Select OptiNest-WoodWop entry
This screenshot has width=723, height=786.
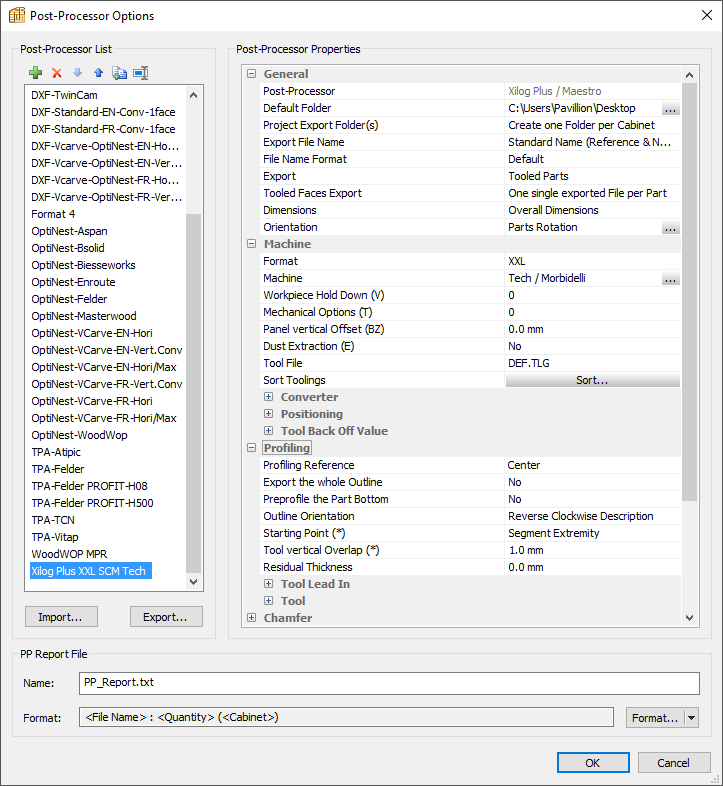[x=79, y=435]
